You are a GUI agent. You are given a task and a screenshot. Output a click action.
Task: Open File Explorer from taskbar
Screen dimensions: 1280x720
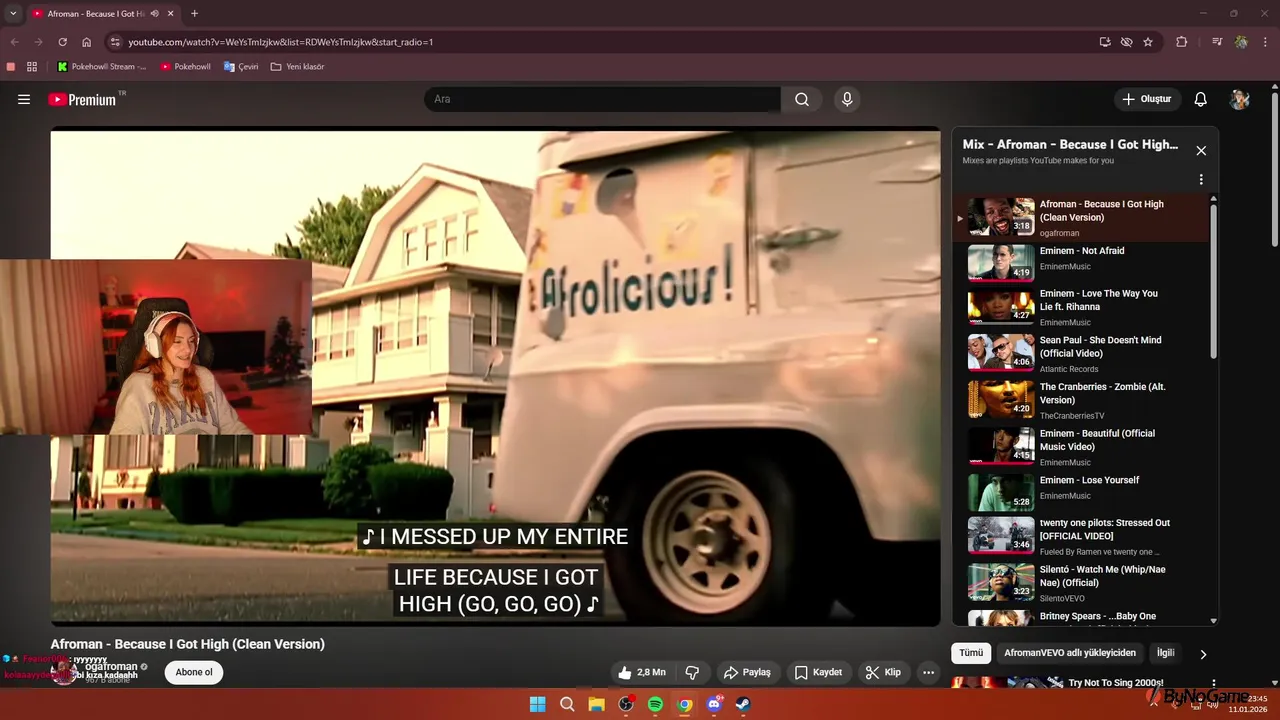pos(597,704)
